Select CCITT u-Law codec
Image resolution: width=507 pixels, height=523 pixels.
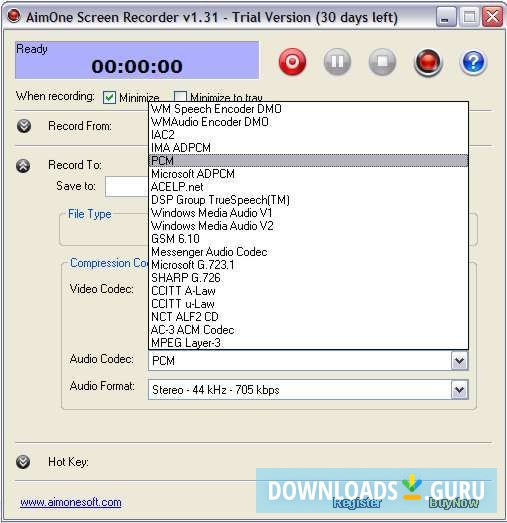(x=309, y=304)
